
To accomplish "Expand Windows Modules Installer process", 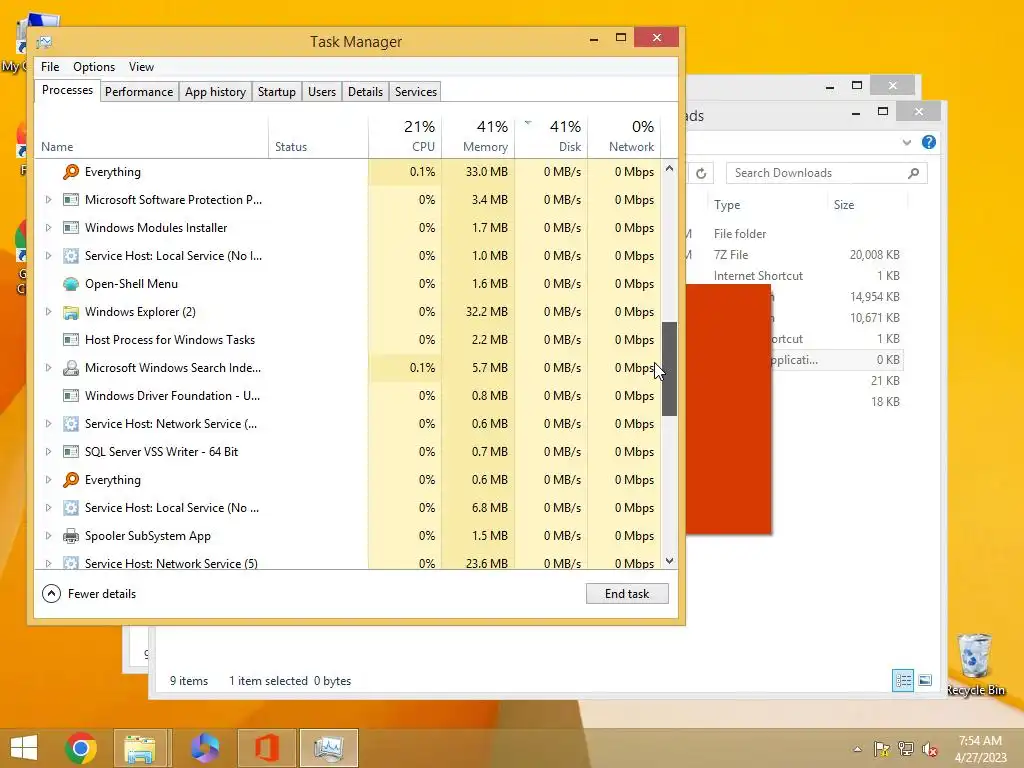I will 48,228.
